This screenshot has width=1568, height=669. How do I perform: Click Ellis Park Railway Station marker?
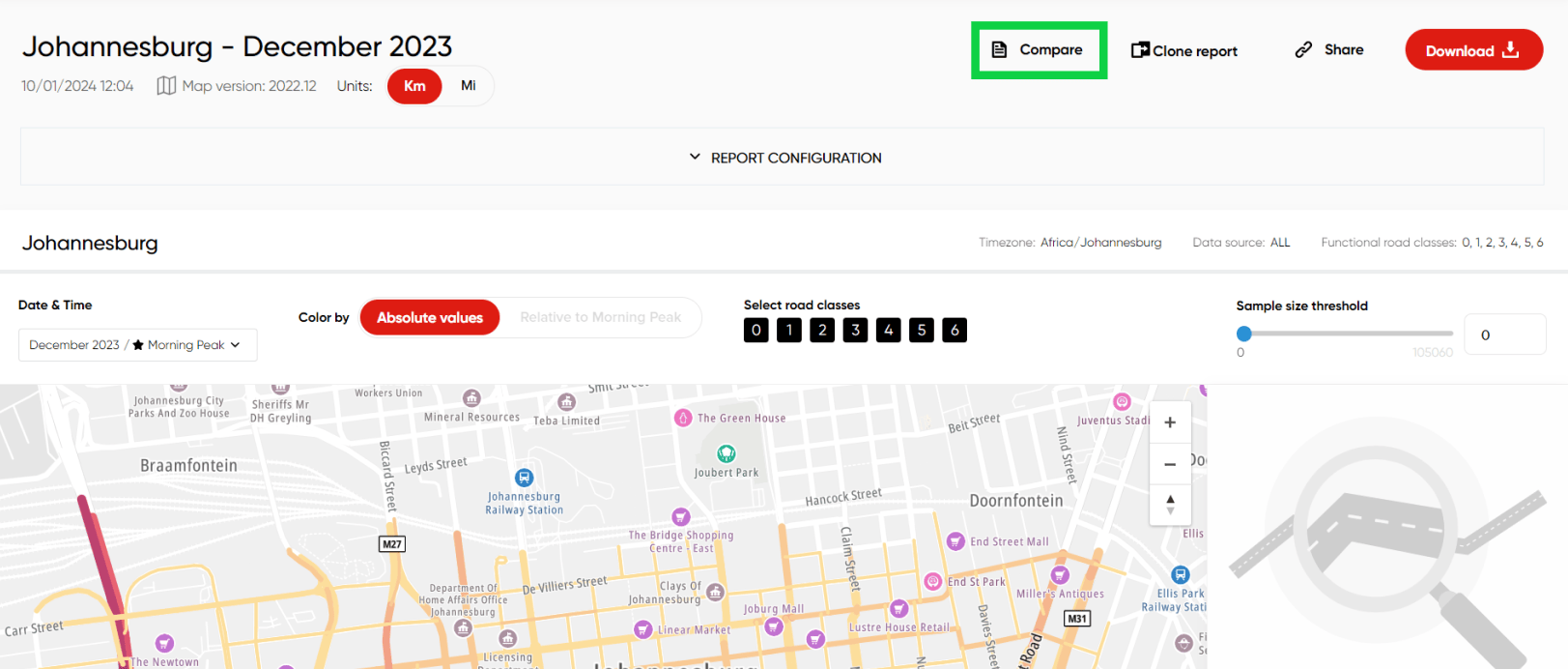pyautogui.click(x=1180, y=575)
